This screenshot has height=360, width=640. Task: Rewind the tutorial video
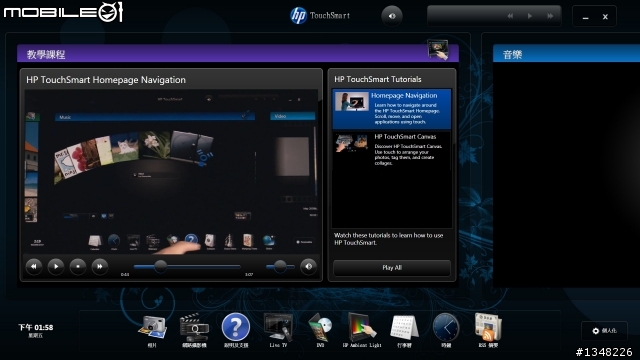34,267
